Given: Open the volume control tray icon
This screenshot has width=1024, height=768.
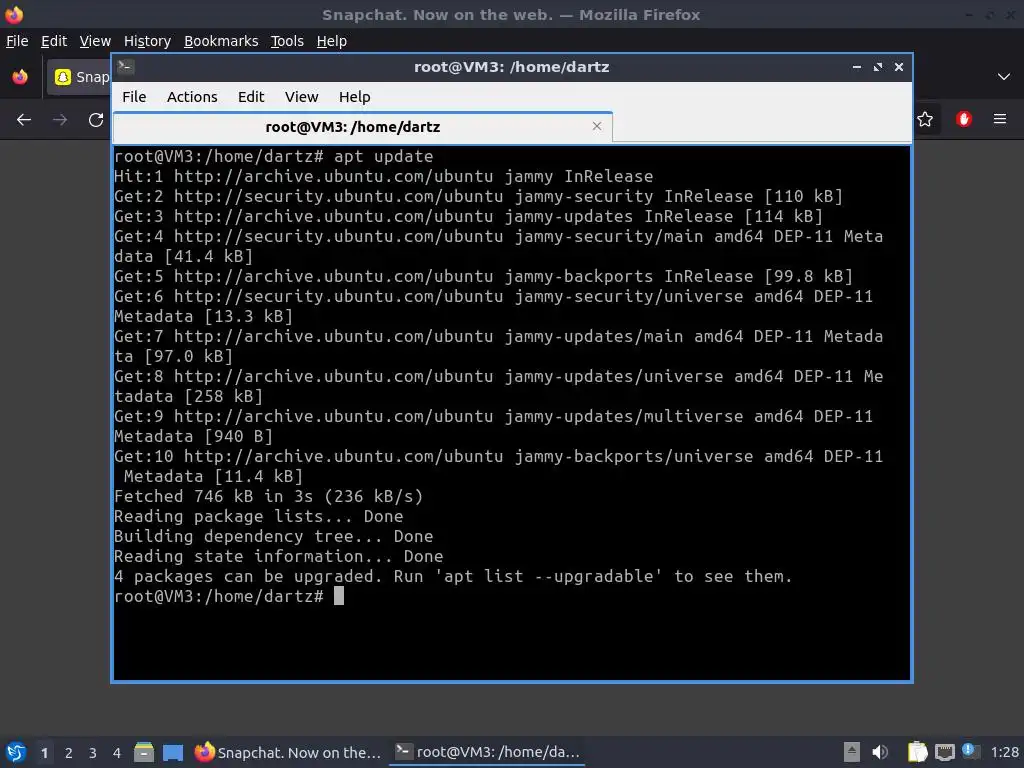Looking at the screenshot, I should (880, 752).
